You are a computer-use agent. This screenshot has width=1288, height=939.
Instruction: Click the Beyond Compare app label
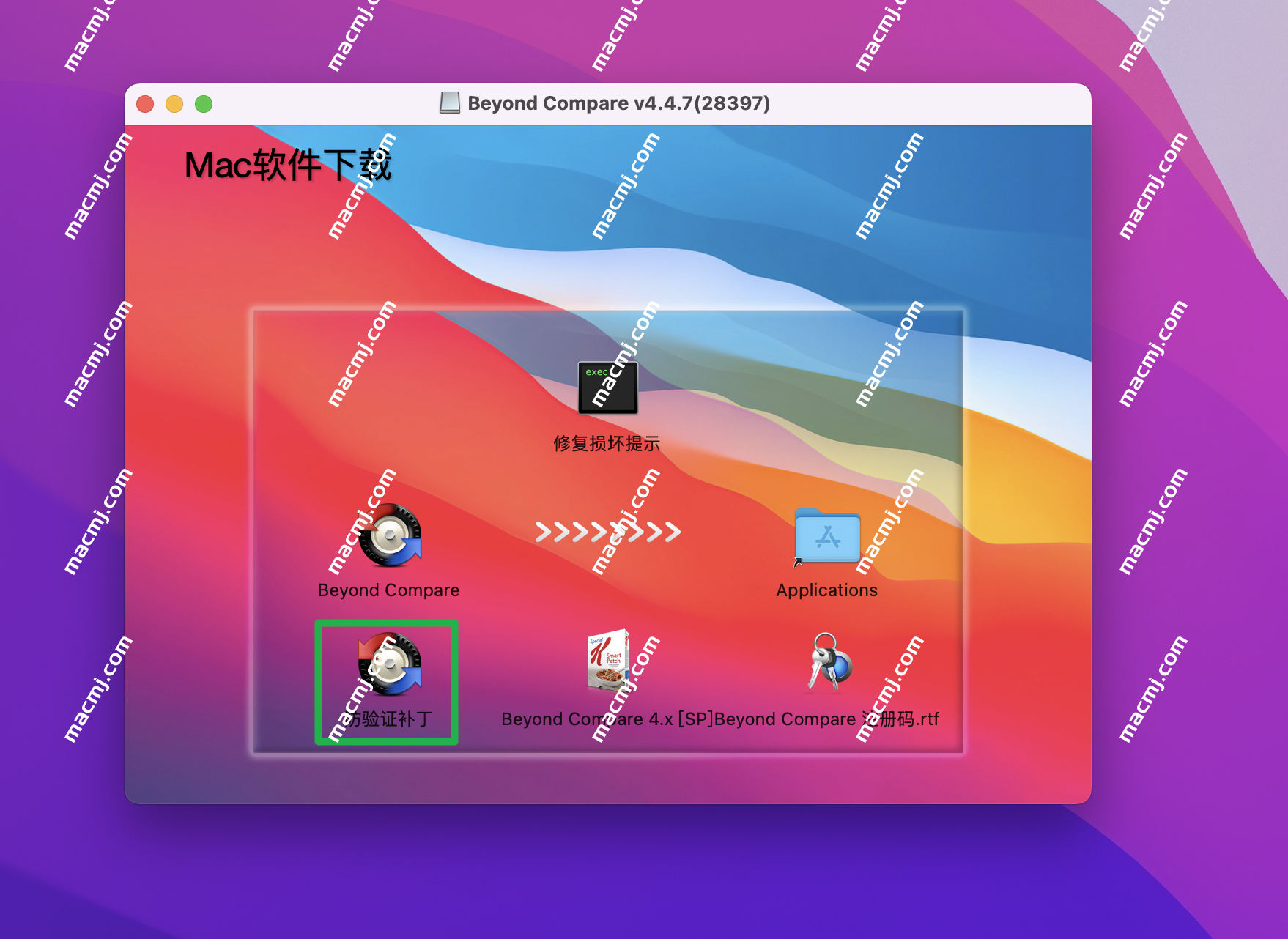388,590
